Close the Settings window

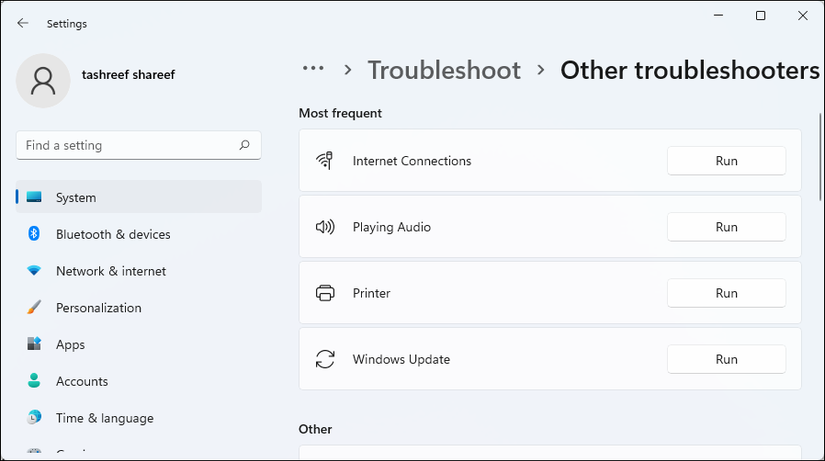802,16
